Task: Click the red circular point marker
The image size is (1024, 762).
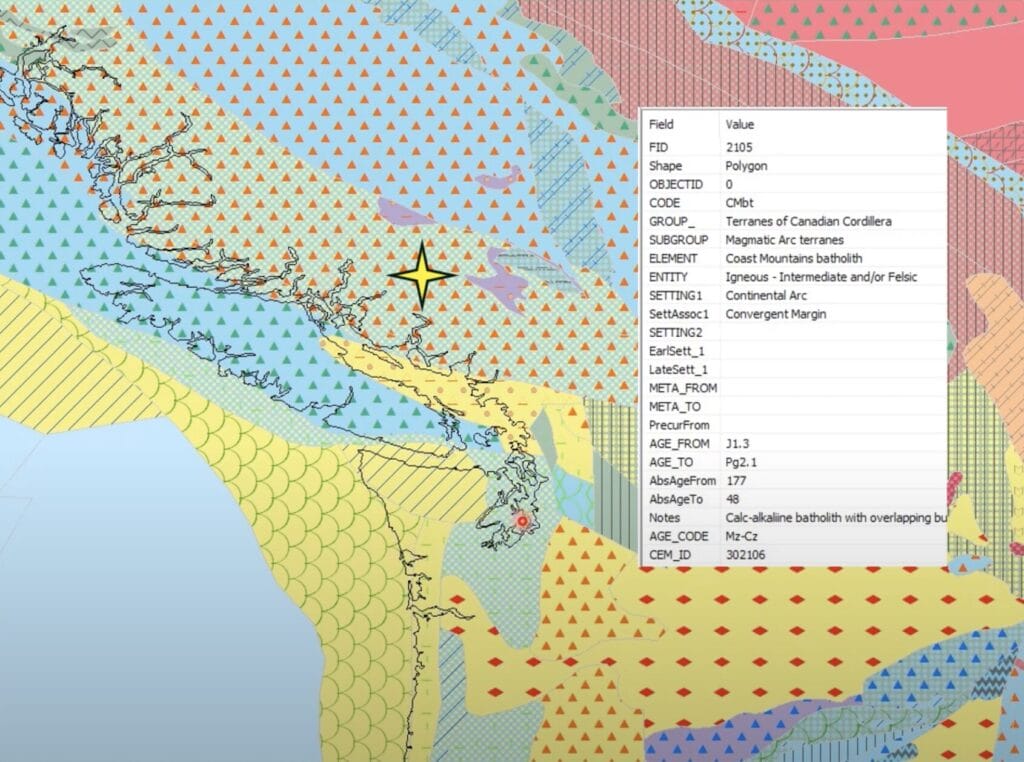Action: pyautogui.click(x=520, y=521)
